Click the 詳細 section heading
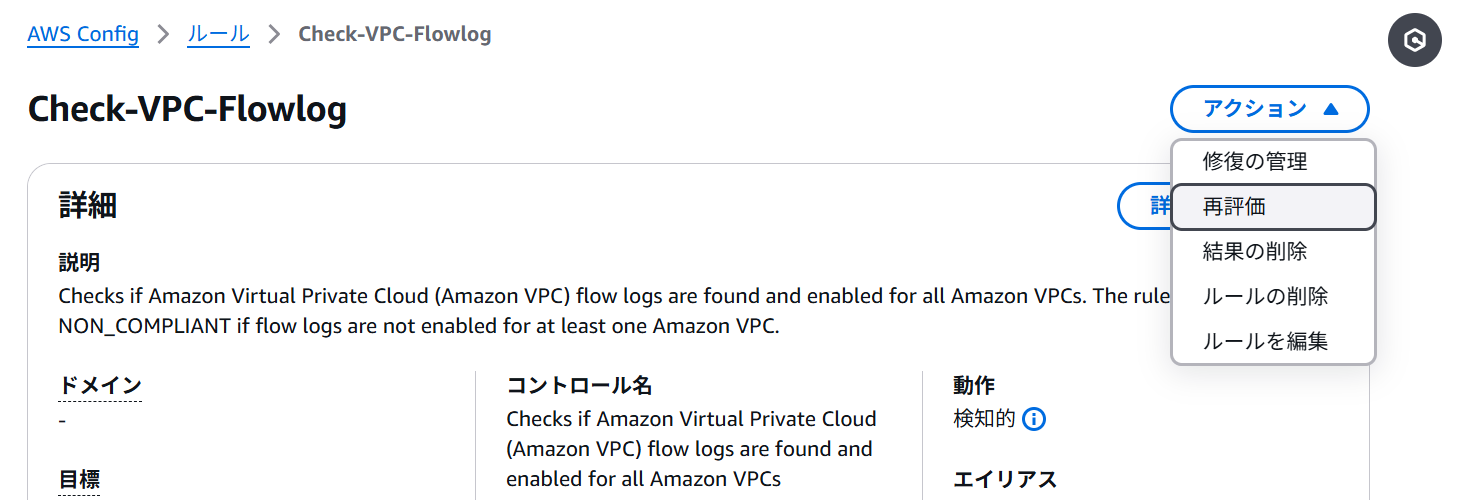Image resolution: width=1463 pixels, height=500 pixels. click(88, 206)
